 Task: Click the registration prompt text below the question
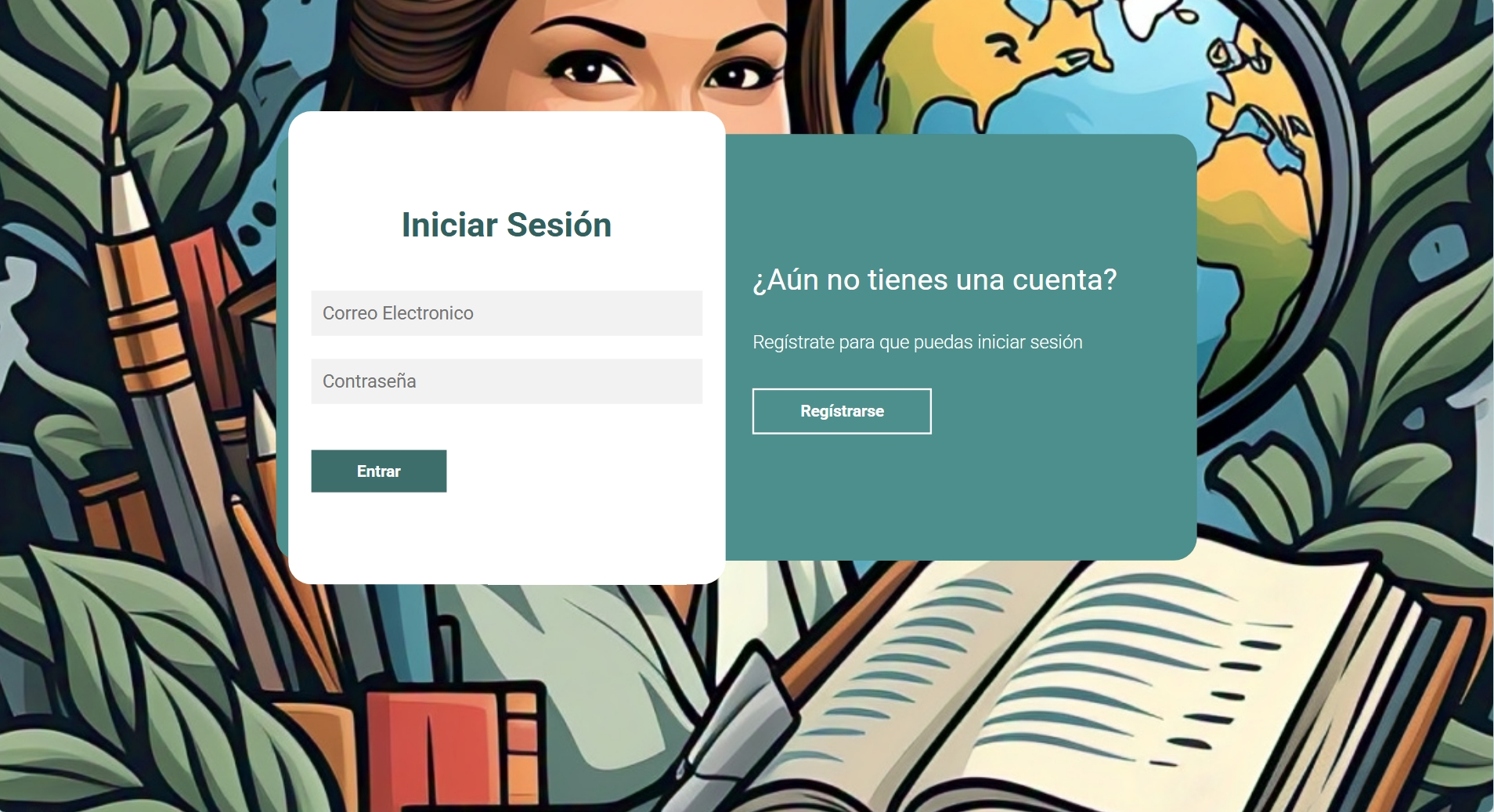tap(917, 341)
